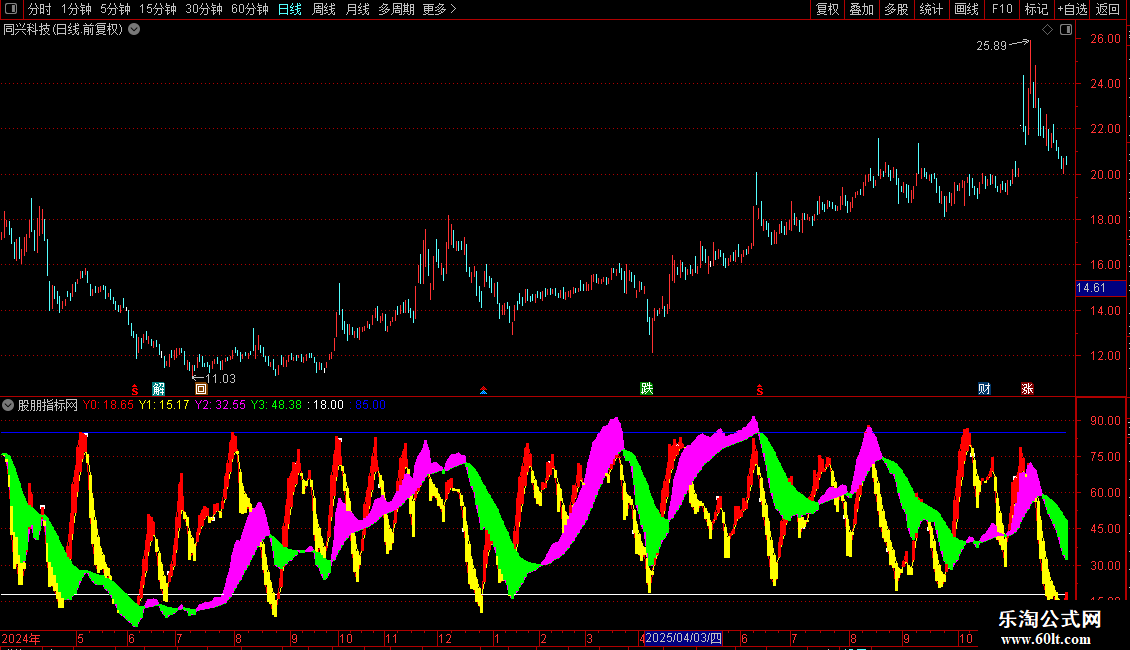The height and width of the screenshot is (650, 1130).
Task: Click the 14.61 price tag on axis
Action: tap(1090, 288)
